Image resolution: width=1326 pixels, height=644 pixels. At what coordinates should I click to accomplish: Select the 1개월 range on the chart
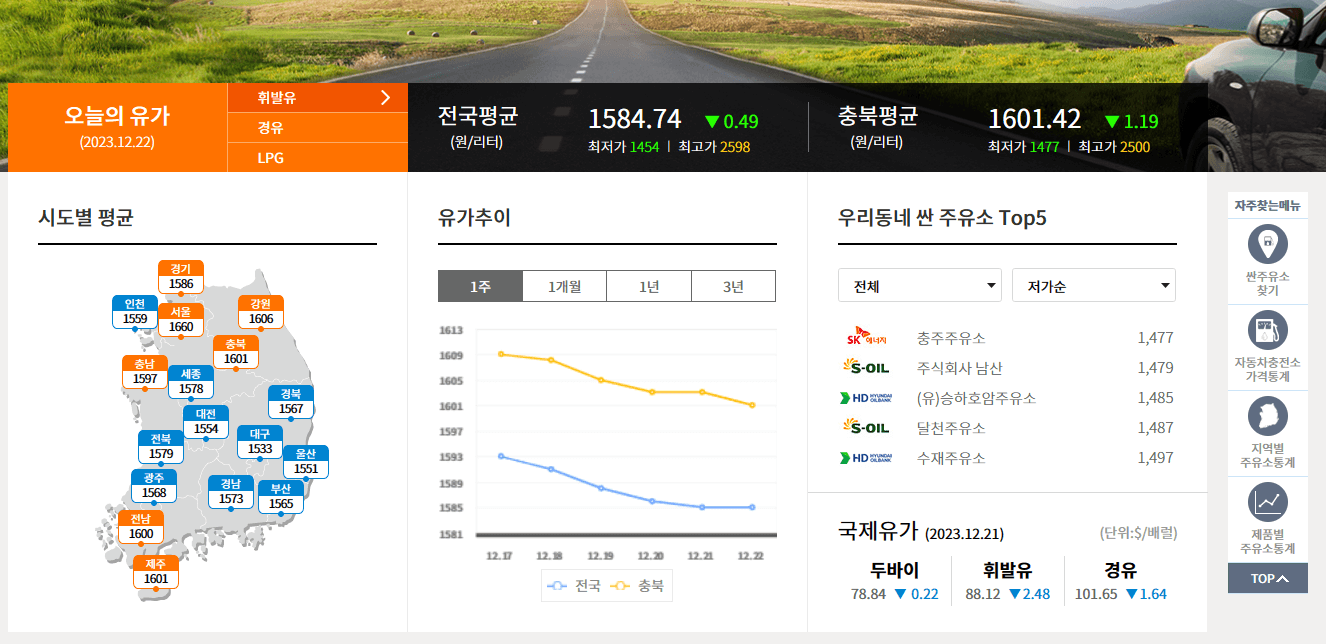click(x=566, y=285)
